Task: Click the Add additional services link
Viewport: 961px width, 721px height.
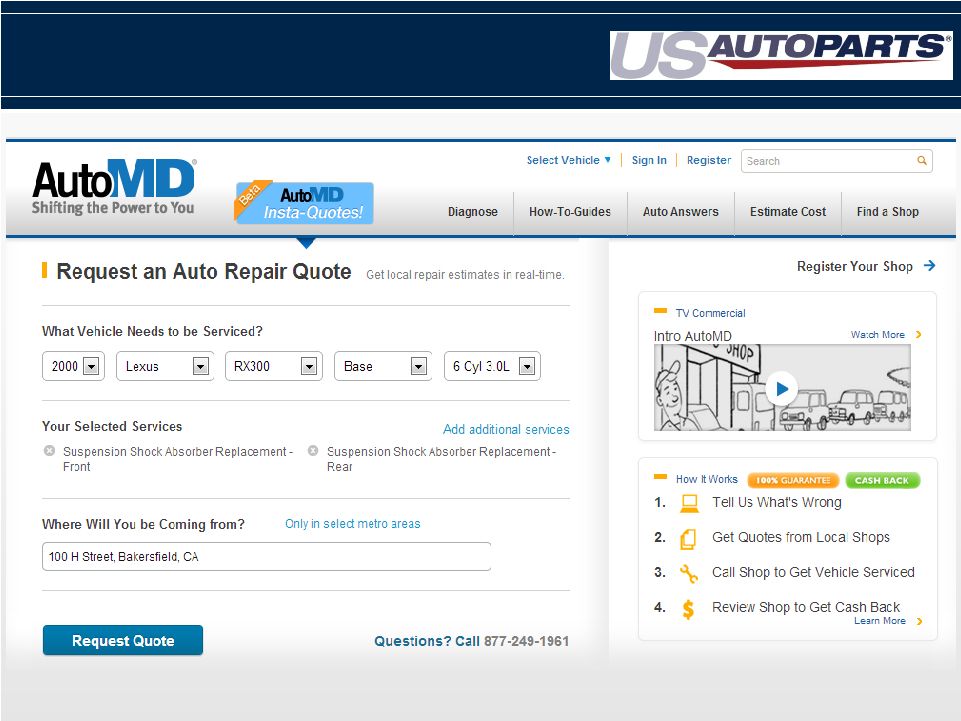Action: (x=506, y=430)
